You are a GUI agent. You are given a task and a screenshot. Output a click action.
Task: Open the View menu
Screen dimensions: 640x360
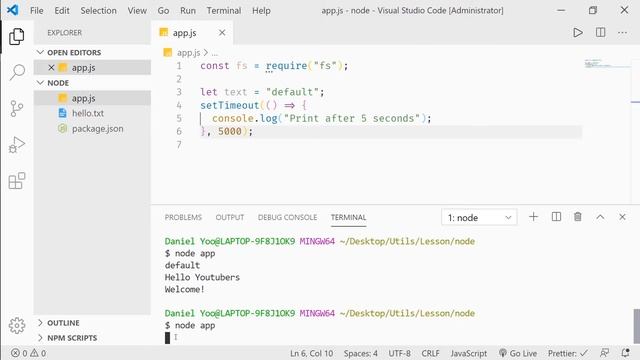coord(137,11)
